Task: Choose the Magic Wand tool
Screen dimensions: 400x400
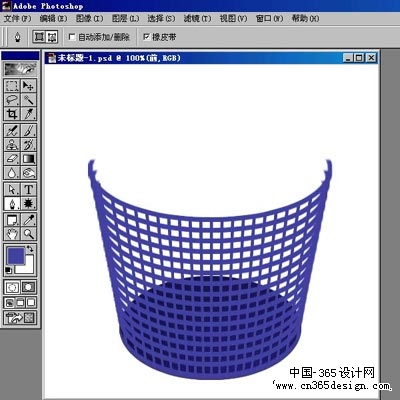Action: pyautogui.click(x=28, y=100)
